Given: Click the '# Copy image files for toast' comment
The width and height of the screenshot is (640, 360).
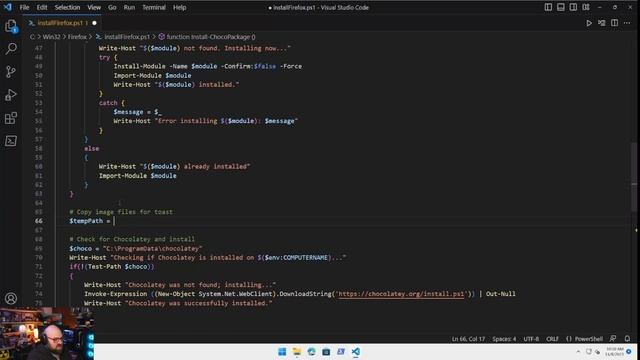Looking at the screenshot, I should 121,212.
